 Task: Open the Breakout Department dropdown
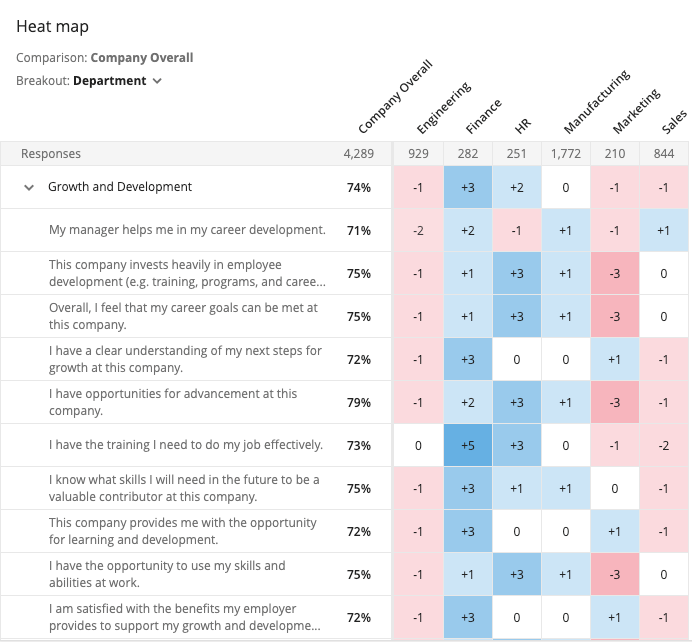(x=117, y=81)
